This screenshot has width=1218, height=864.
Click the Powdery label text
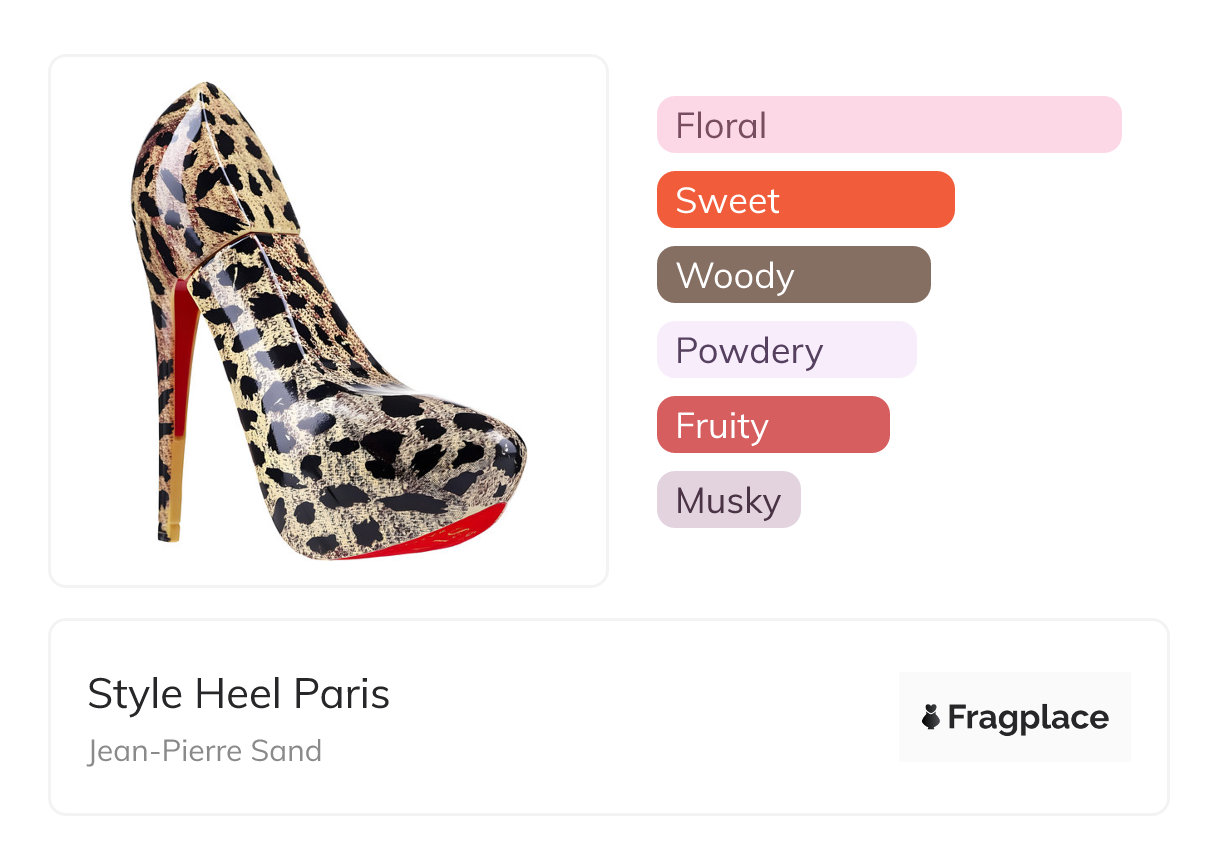(749, 351)
